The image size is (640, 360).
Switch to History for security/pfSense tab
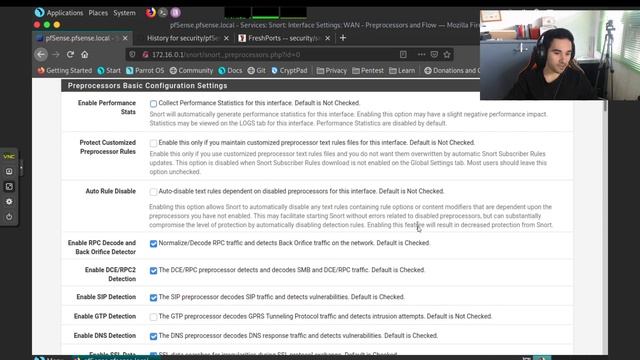click(183, 38)
